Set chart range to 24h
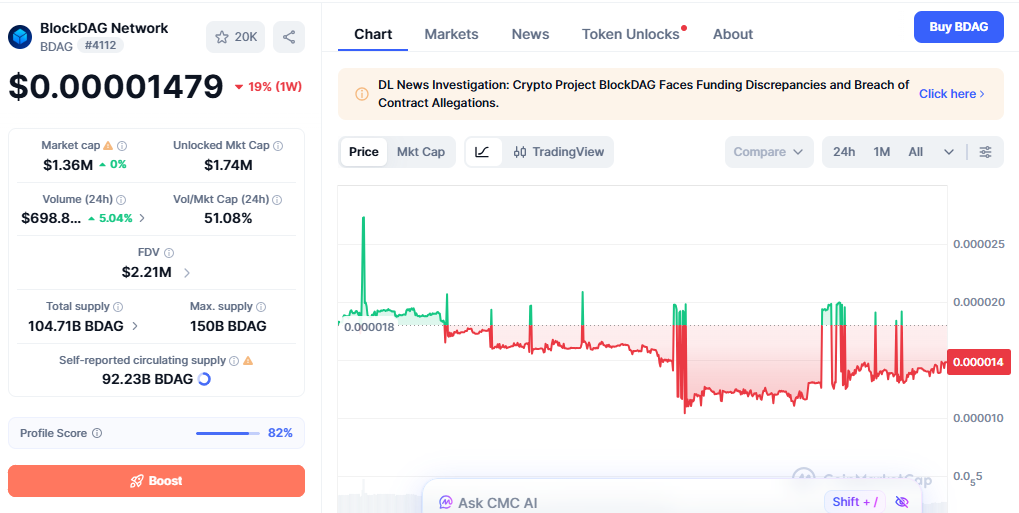 844,152
